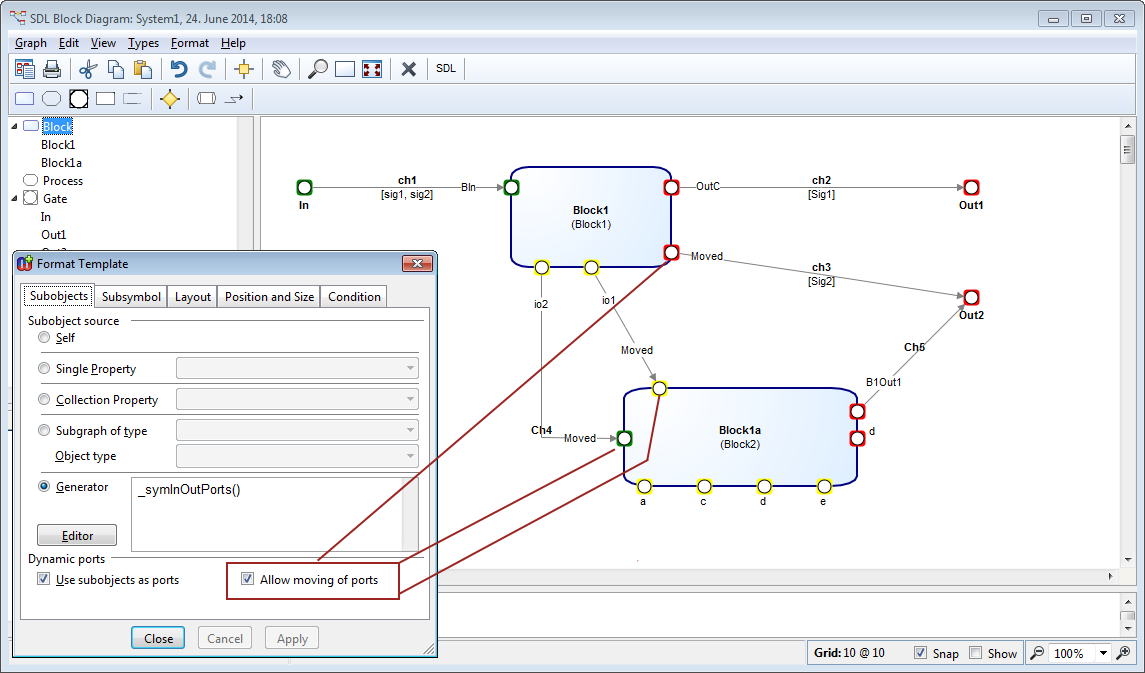Image resolution: width=1145 pixels, height=673 pixels.
Task: Click the fit-to-window red arrows icon
Action: pyautogui.click(x=372, y=69)
